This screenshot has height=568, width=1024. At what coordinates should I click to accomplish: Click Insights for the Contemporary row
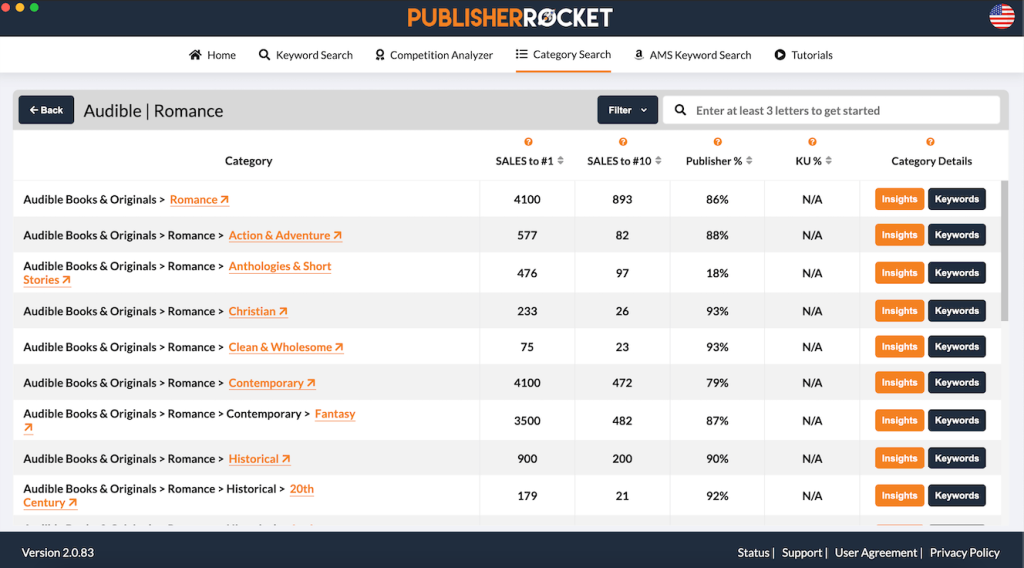click(899, 383)
